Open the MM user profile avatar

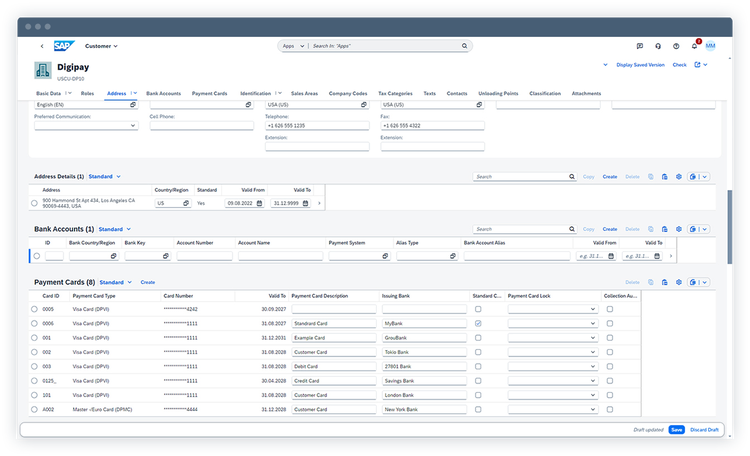click(710, 46)
